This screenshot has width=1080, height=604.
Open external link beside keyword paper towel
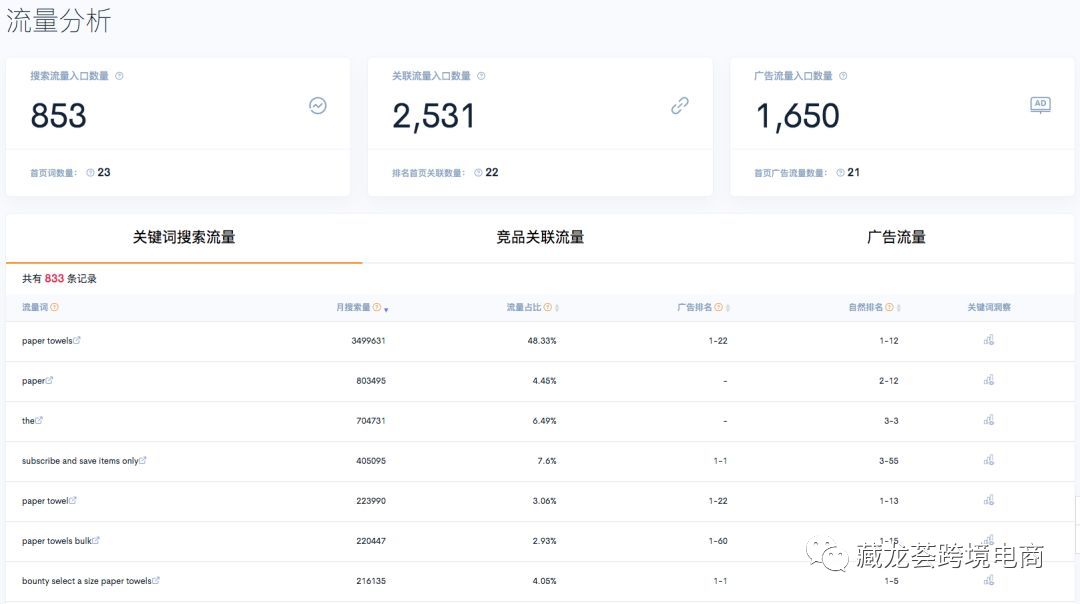[x=73, y=500]
